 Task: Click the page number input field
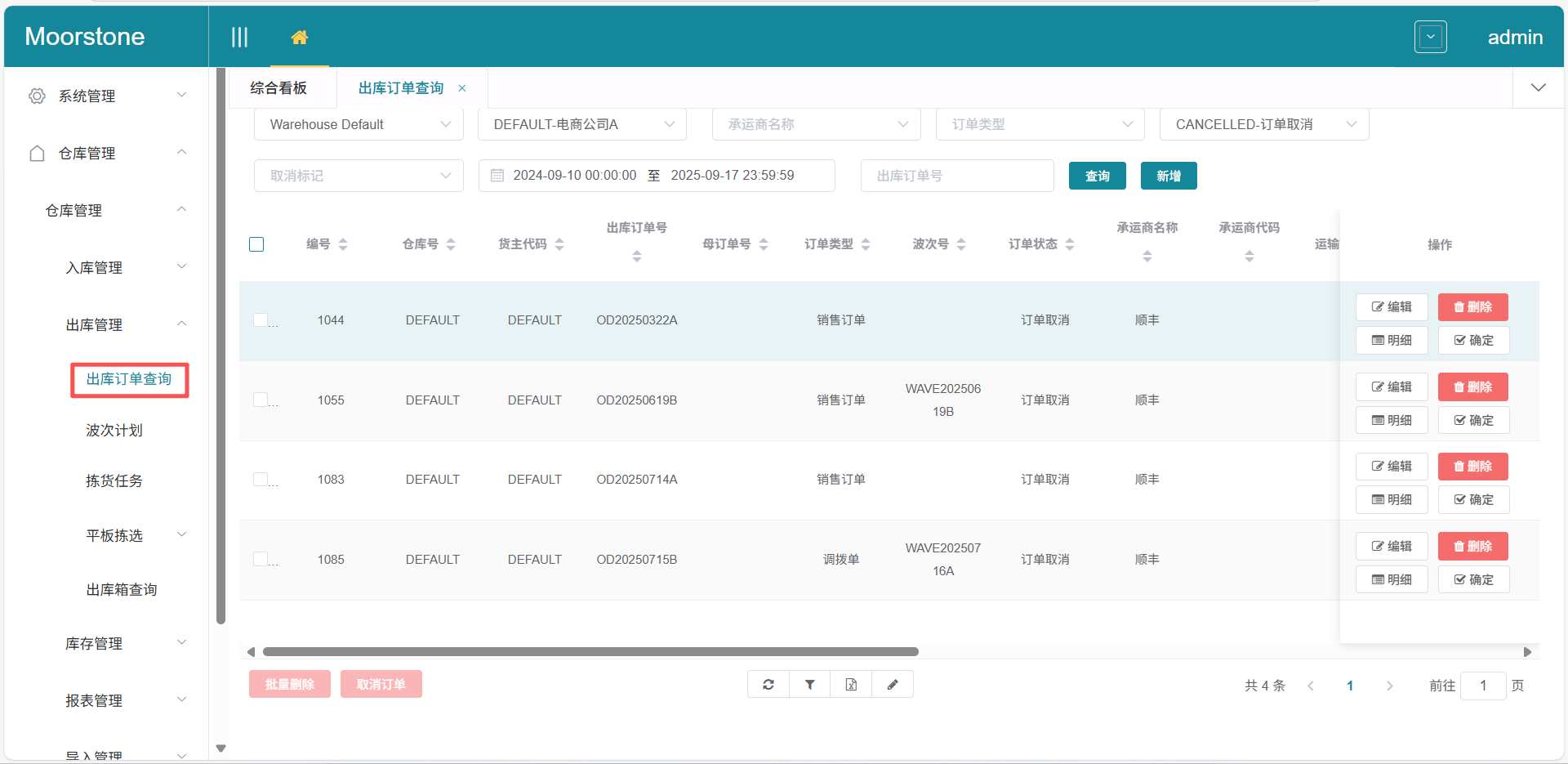(x=1483, y=686)
